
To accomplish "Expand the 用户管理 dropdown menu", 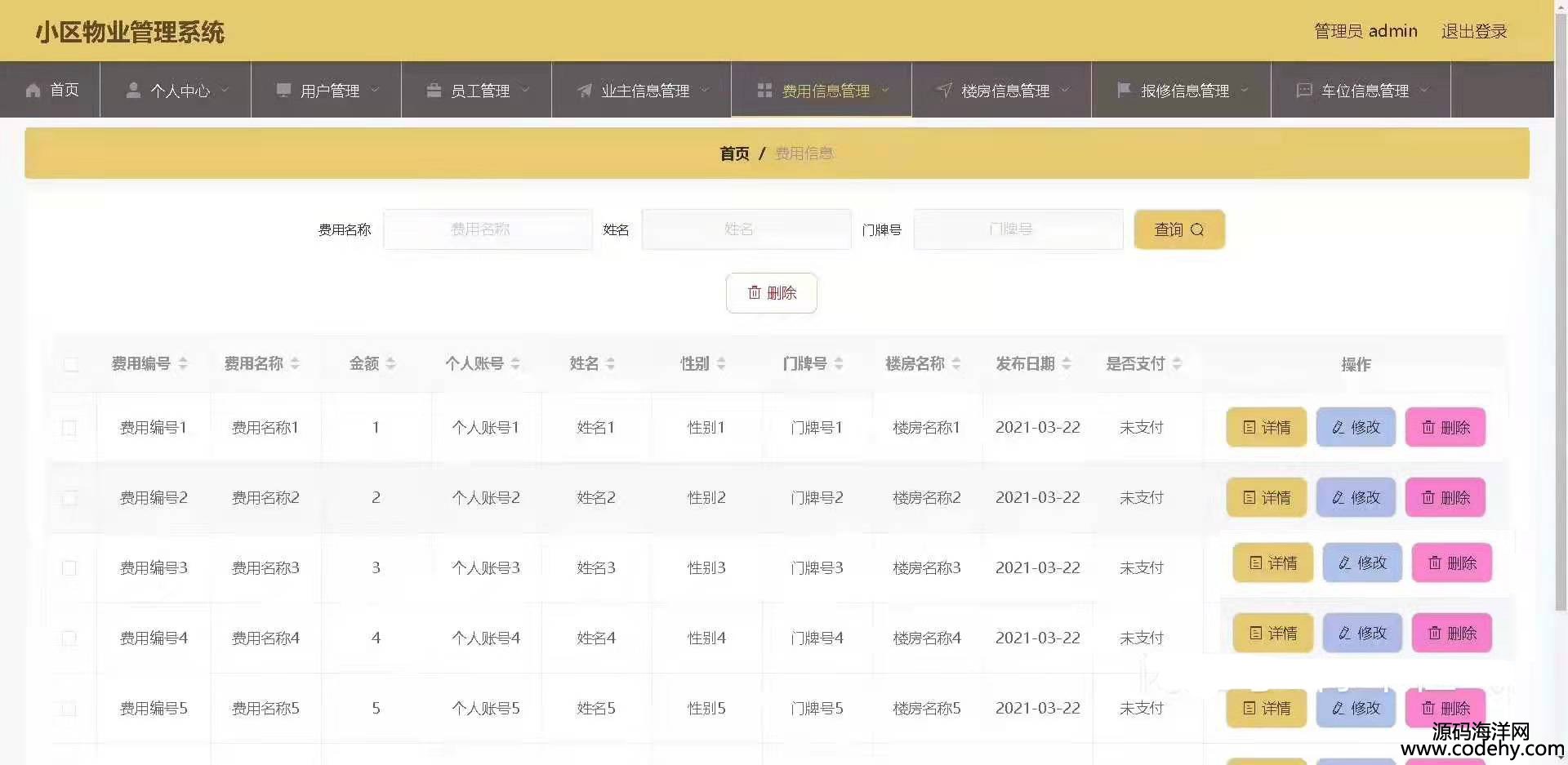I will (x=376, y=90).
